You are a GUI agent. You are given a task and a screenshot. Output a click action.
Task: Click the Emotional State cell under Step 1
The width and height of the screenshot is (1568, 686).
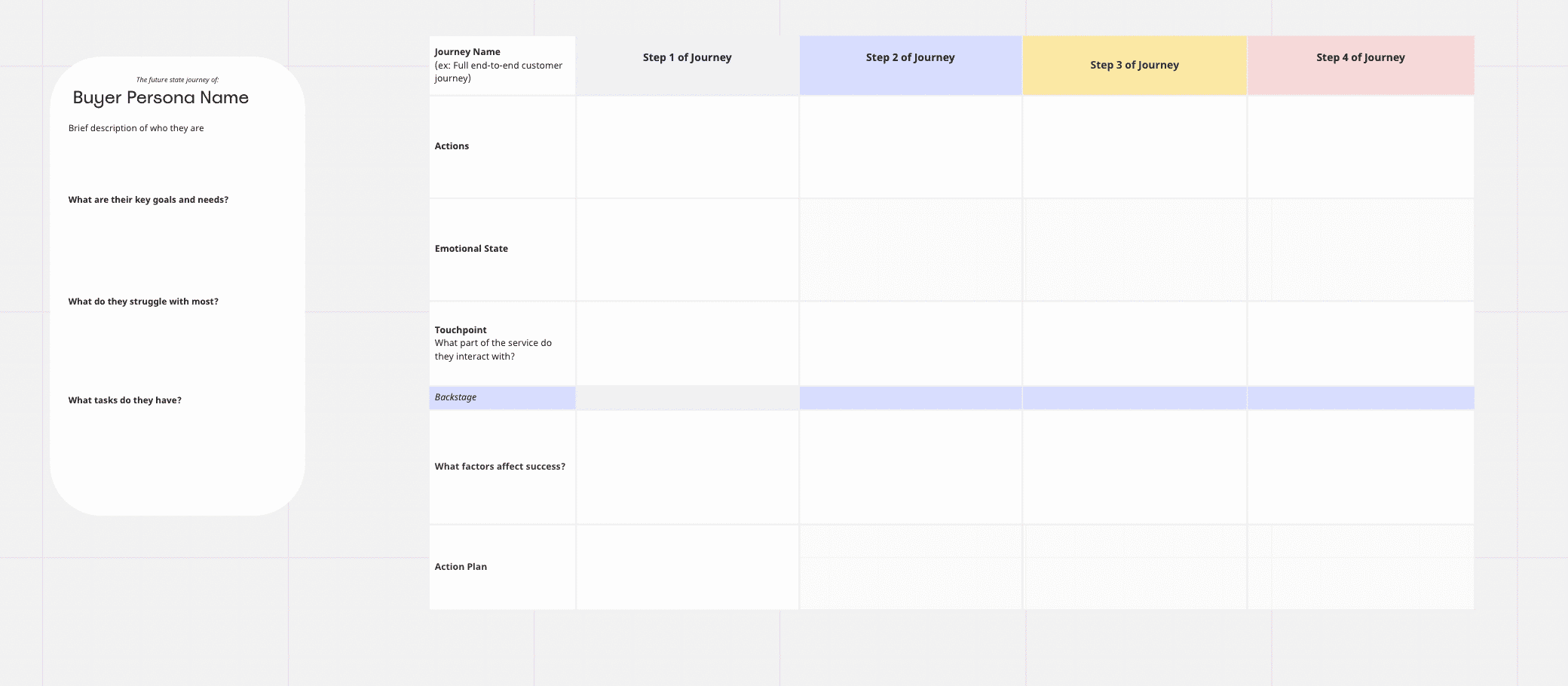pos(687,250)
